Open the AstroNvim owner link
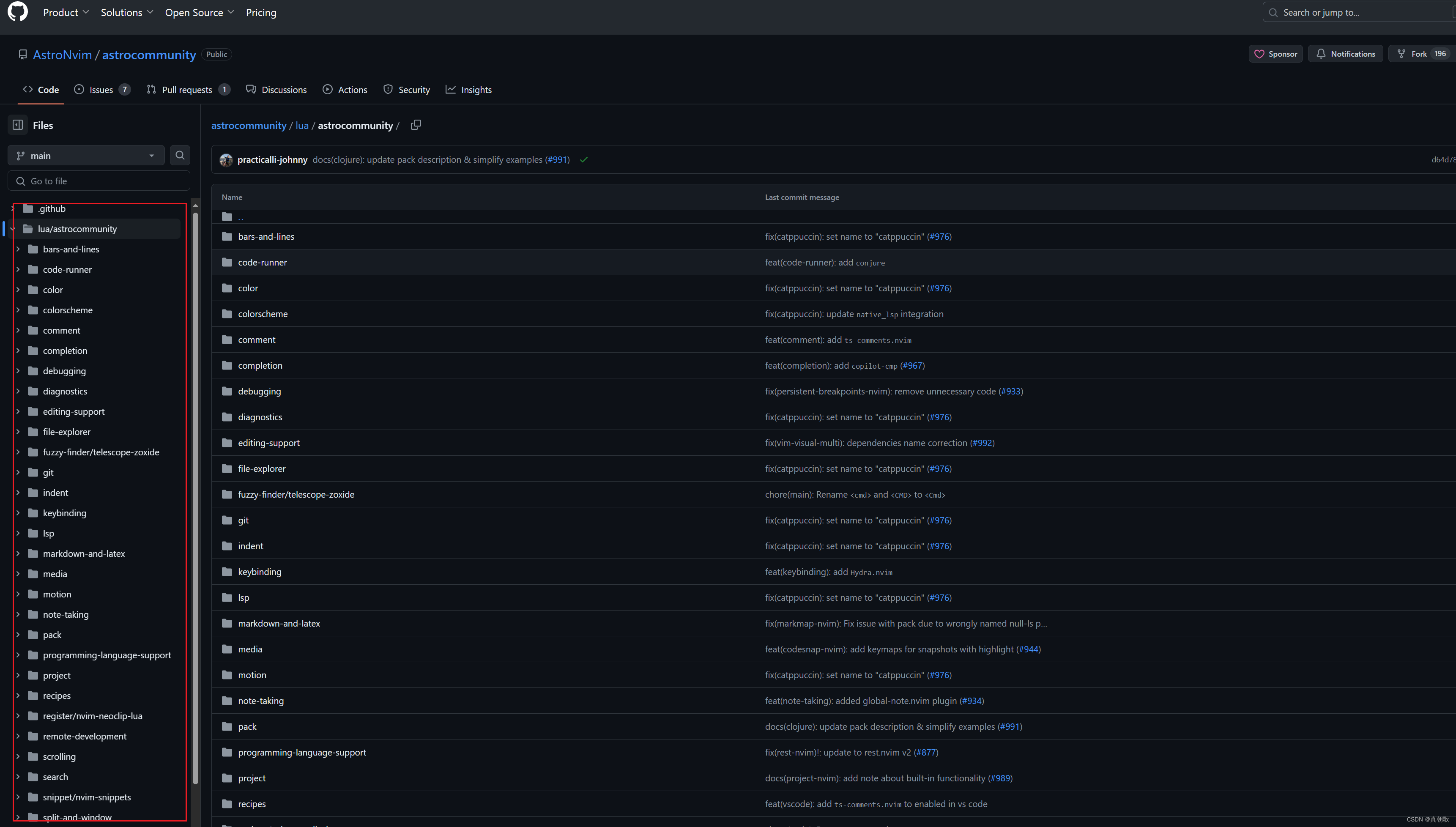The width and height of the screenshot is (1456, 827). (62, 55)
